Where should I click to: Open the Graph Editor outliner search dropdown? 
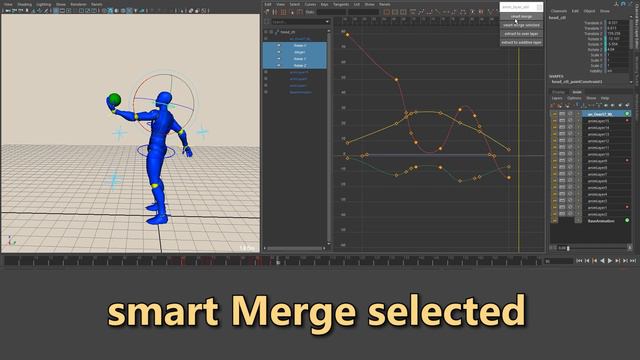(327, 22)
